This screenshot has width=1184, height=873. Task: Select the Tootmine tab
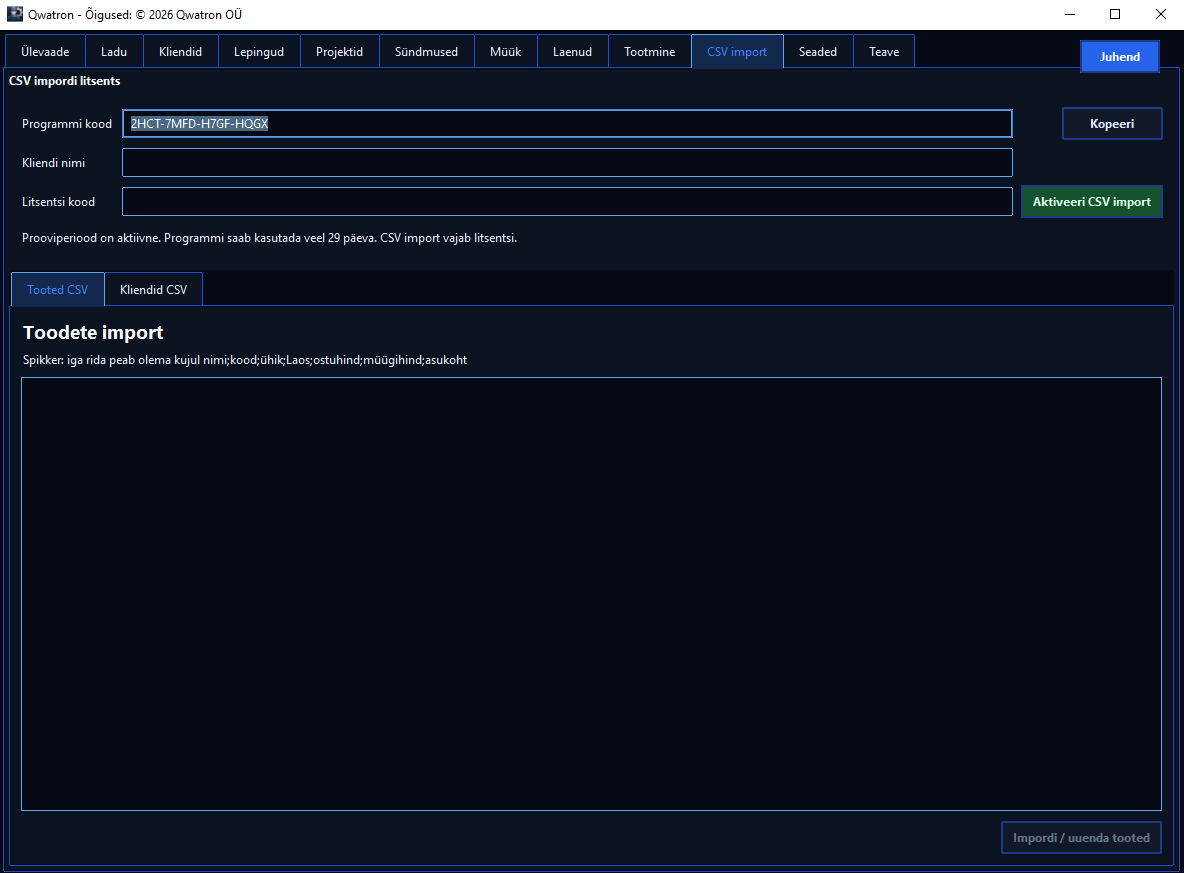pyautogui.click(x=649, y=51)
